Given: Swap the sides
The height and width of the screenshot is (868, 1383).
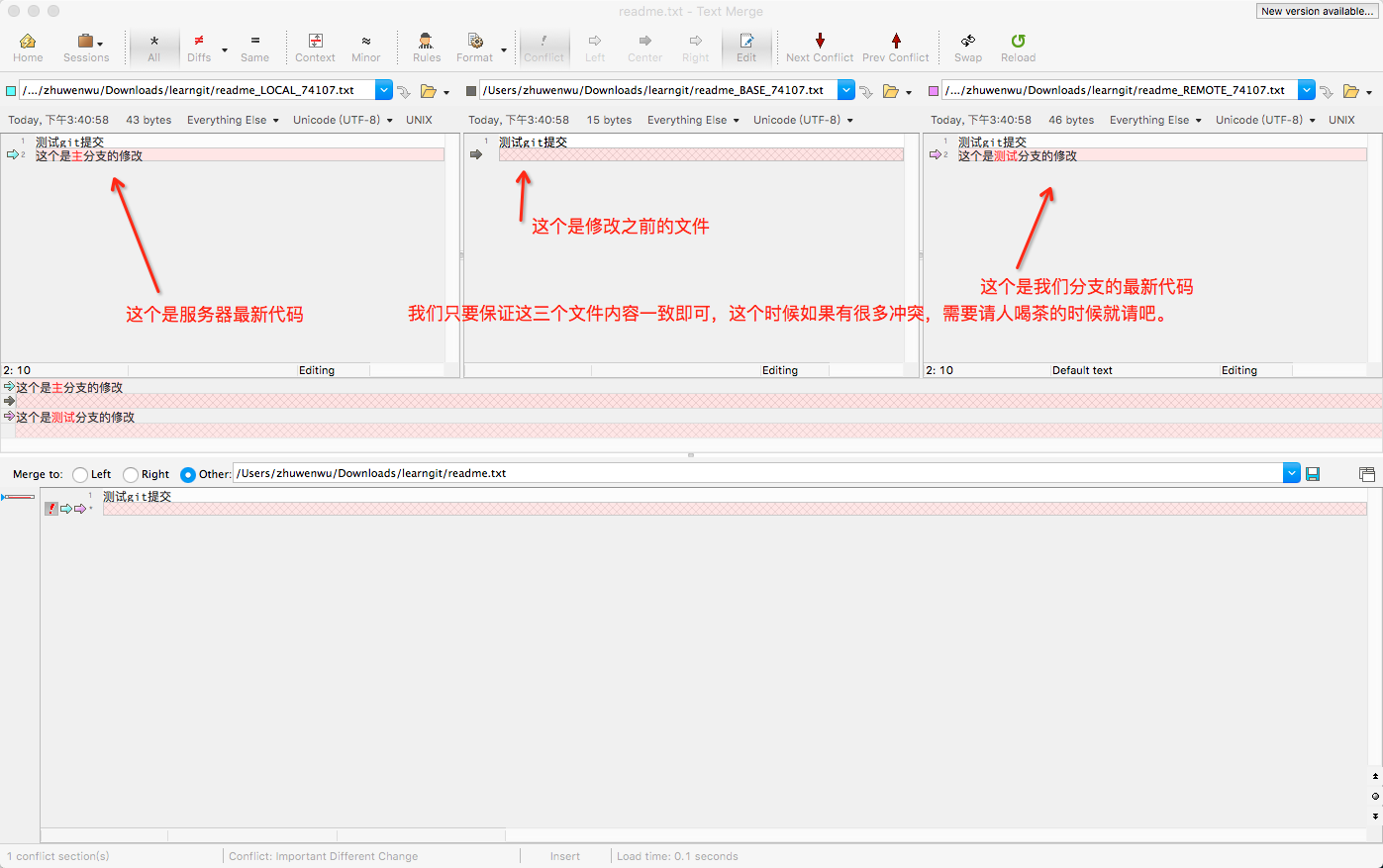Looking at the screenshot, I should pos(968,47).
